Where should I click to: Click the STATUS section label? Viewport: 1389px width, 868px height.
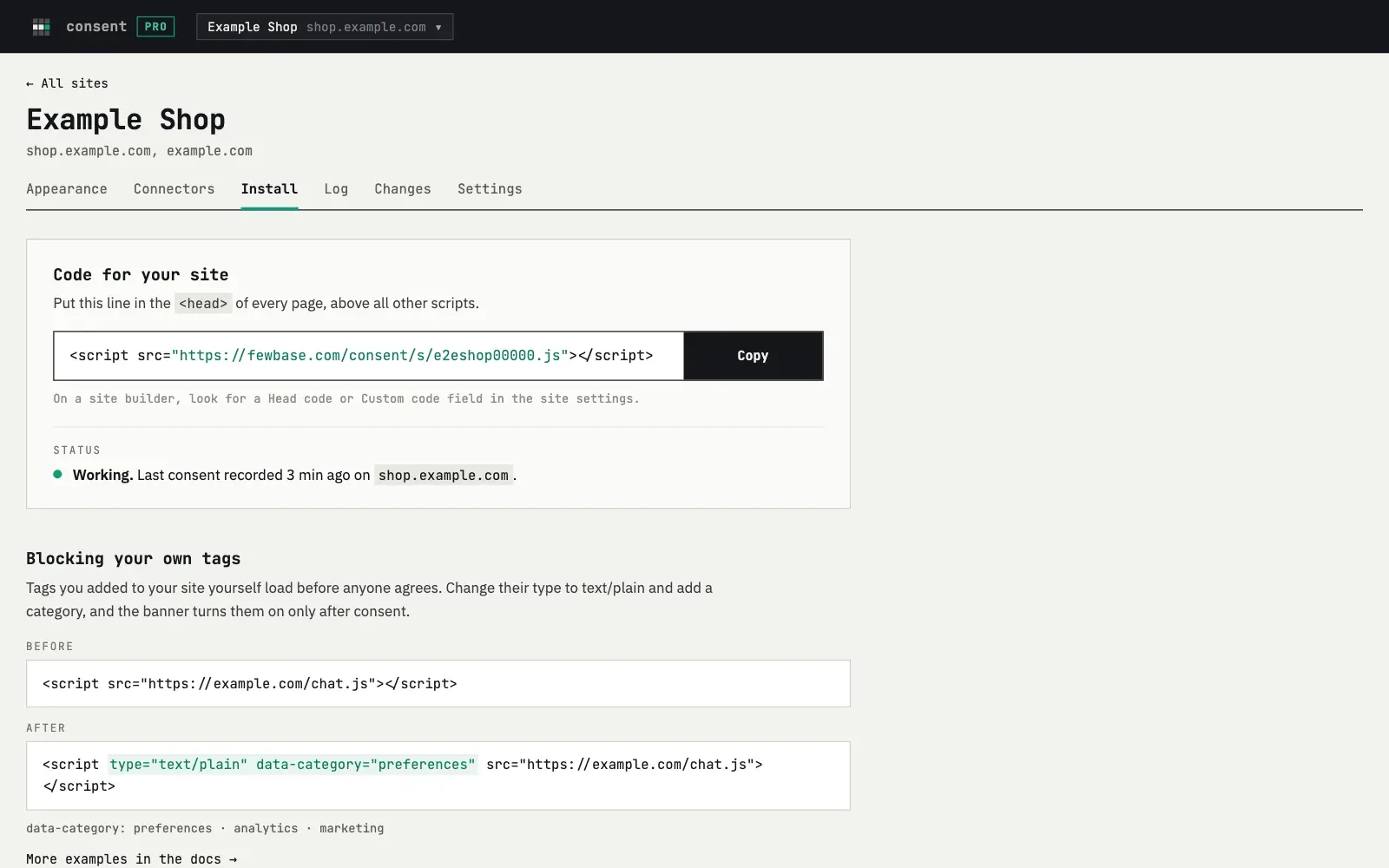77,450
